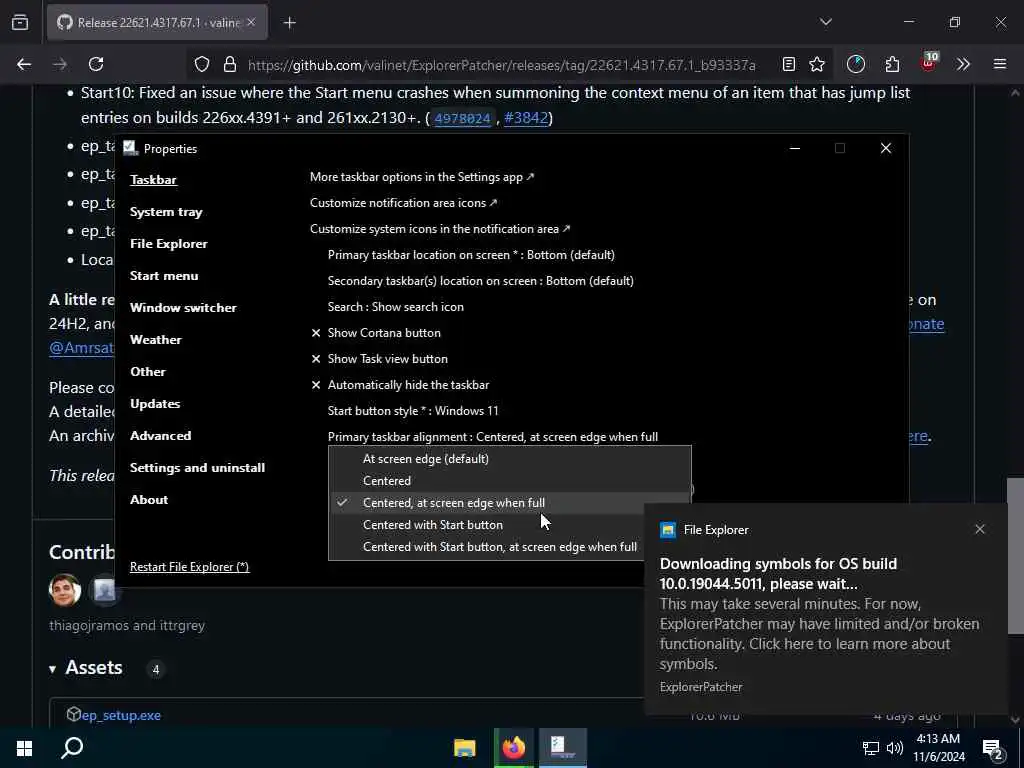Choose the Centered alignment option
The width and height of the screenshot is (1024, 768).
[509, 481]
